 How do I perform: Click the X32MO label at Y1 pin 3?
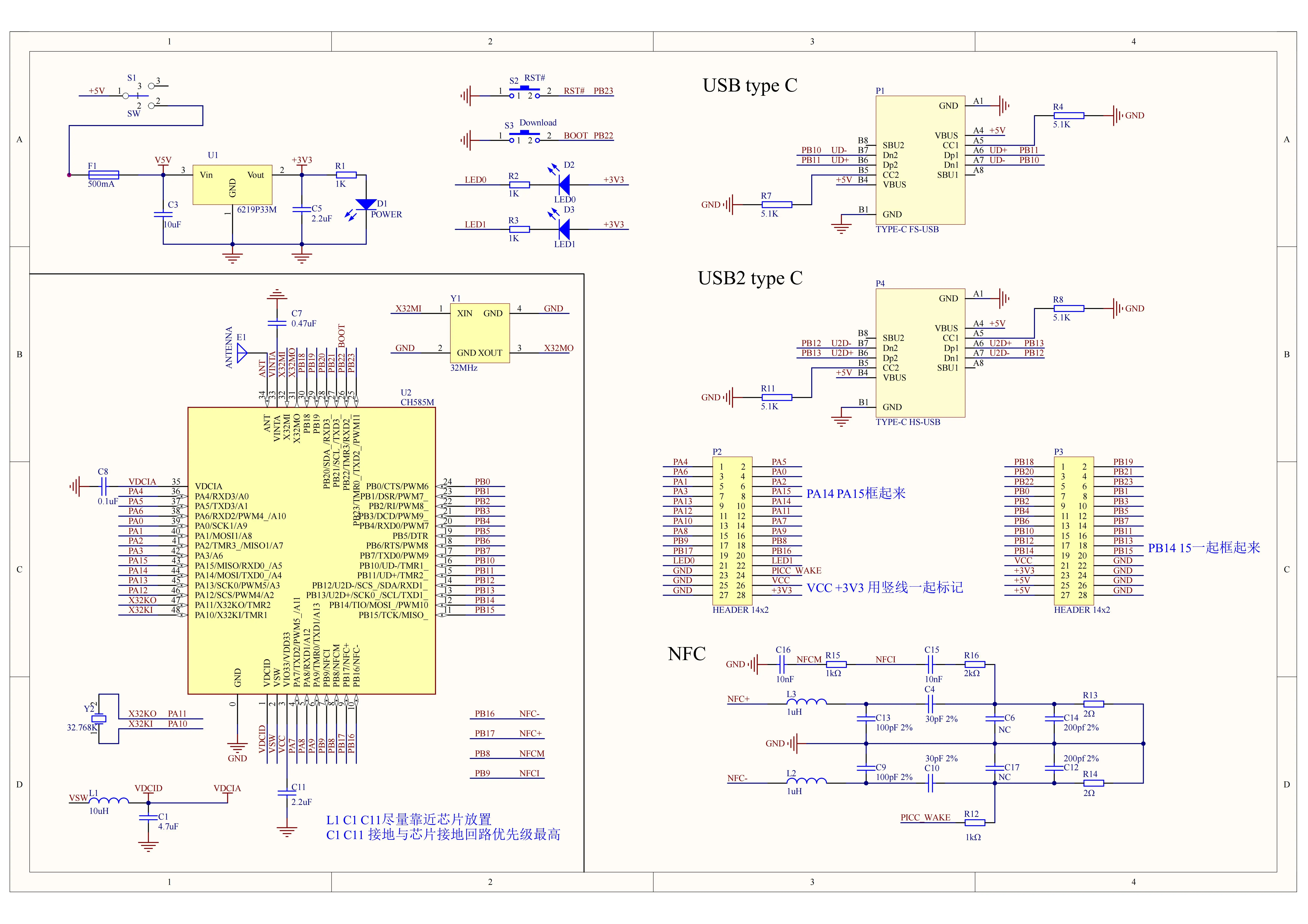pyautogui.click(x=559, y=348)
